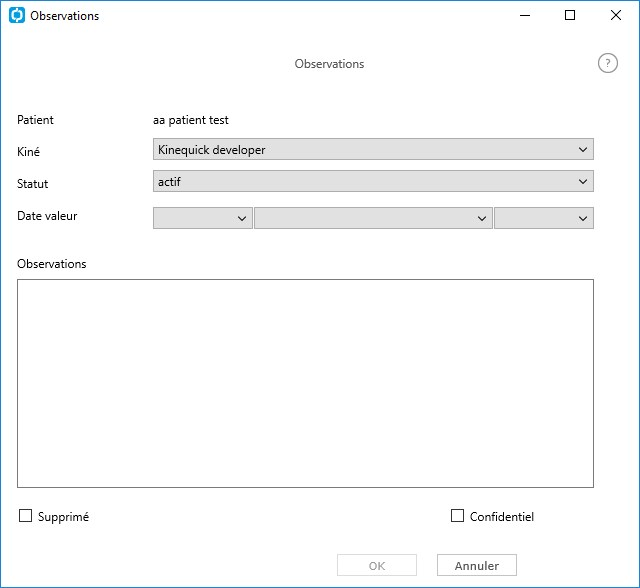The width and height of the screenshot is (640, 588).
Task: Open the last Date valeur year dropdown
Action: (544, 218)
